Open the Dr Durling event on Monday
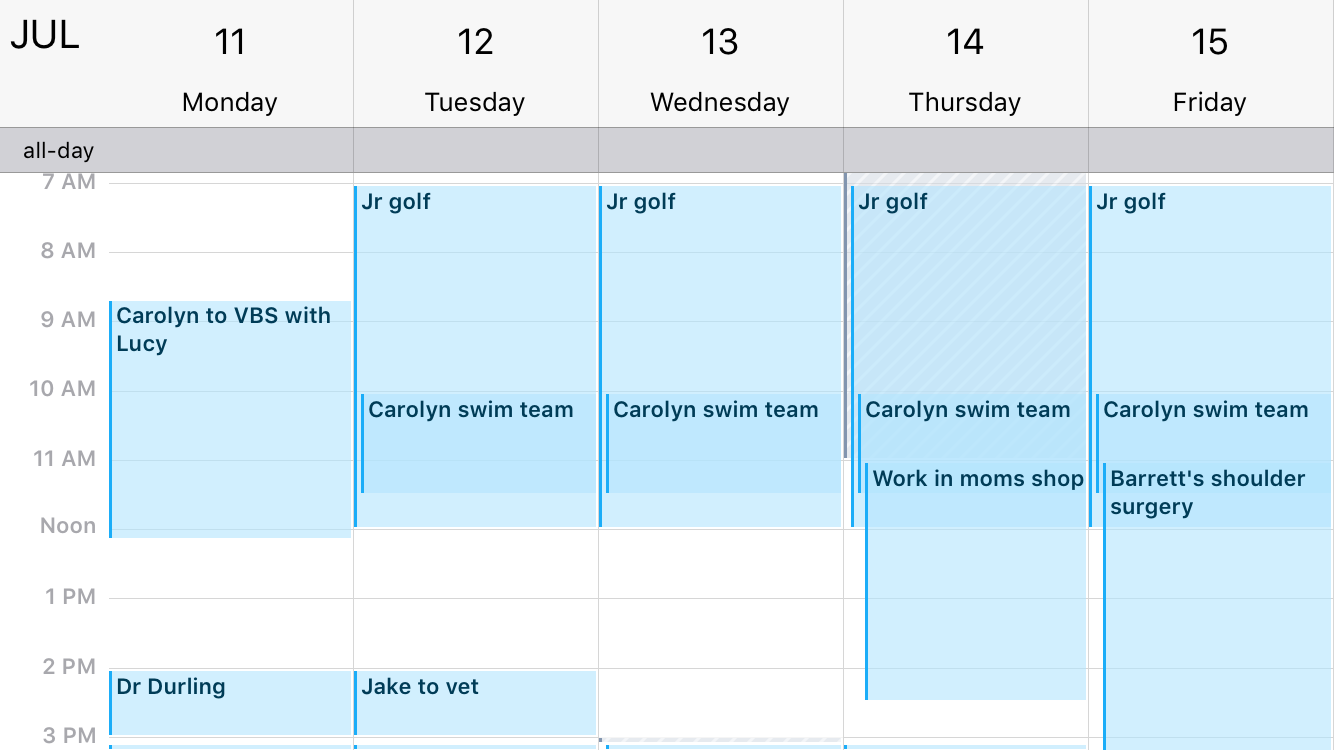The height and width of the screenshot is (750, 1334). [x=230, y=703]
